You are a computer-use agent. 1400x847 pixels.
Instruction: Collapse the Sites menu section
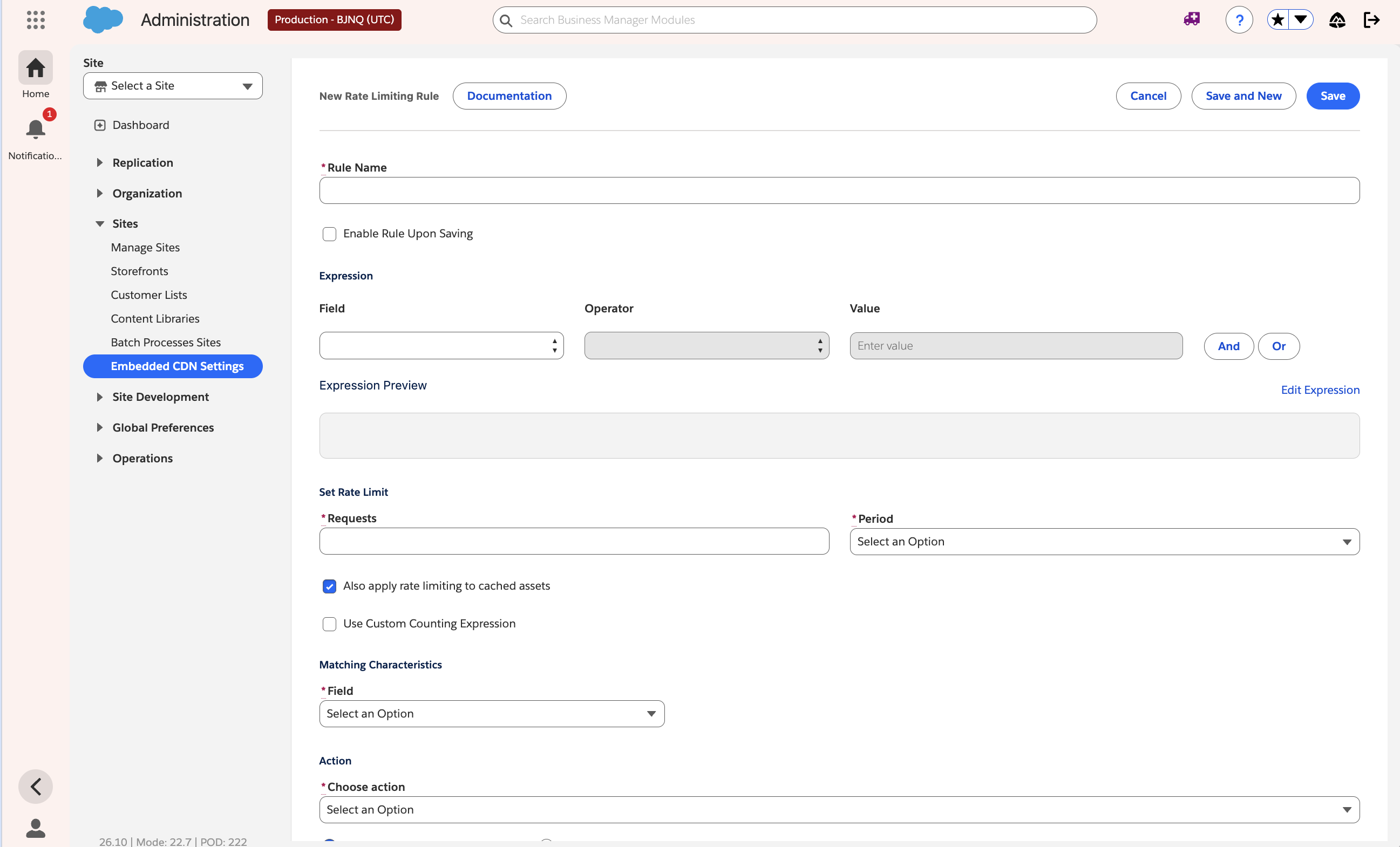(x=99, y=224)
